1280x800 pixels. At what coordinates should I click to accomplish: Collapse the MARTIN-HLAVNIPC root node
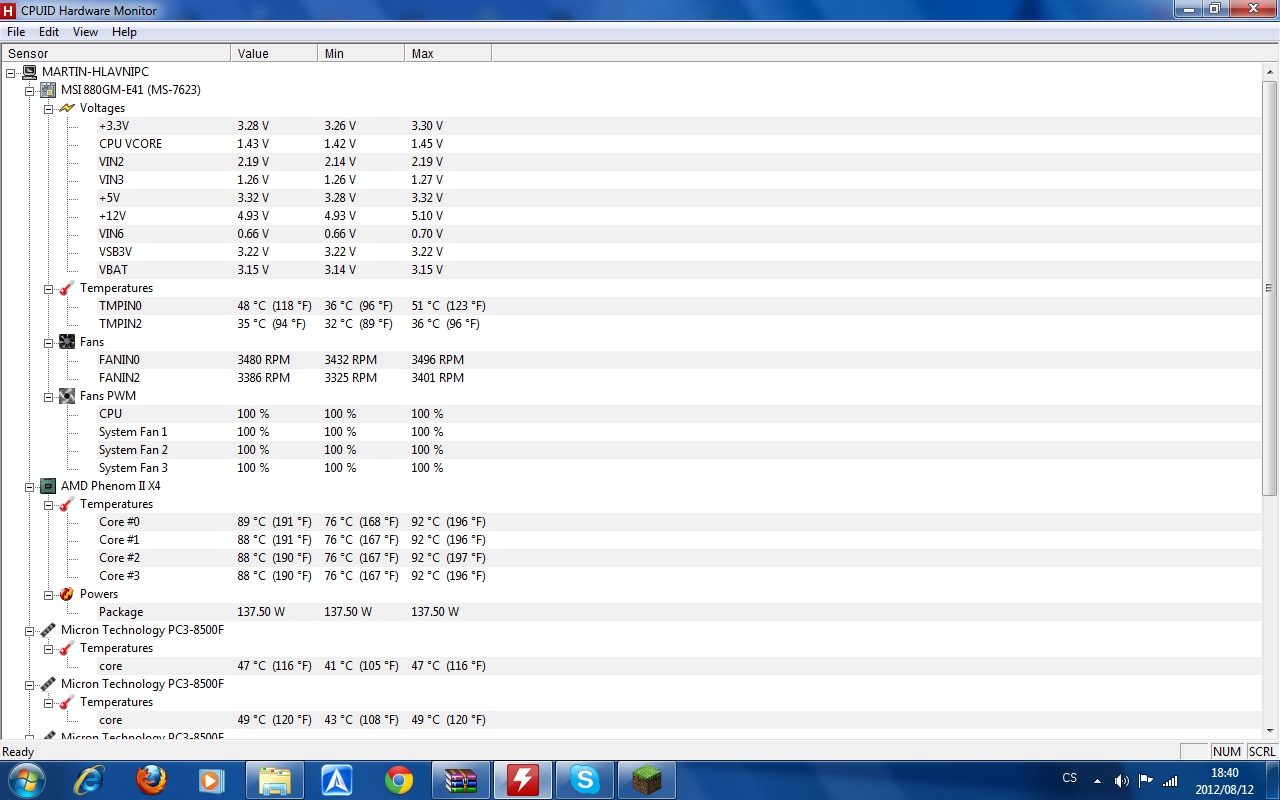[11, 72]
